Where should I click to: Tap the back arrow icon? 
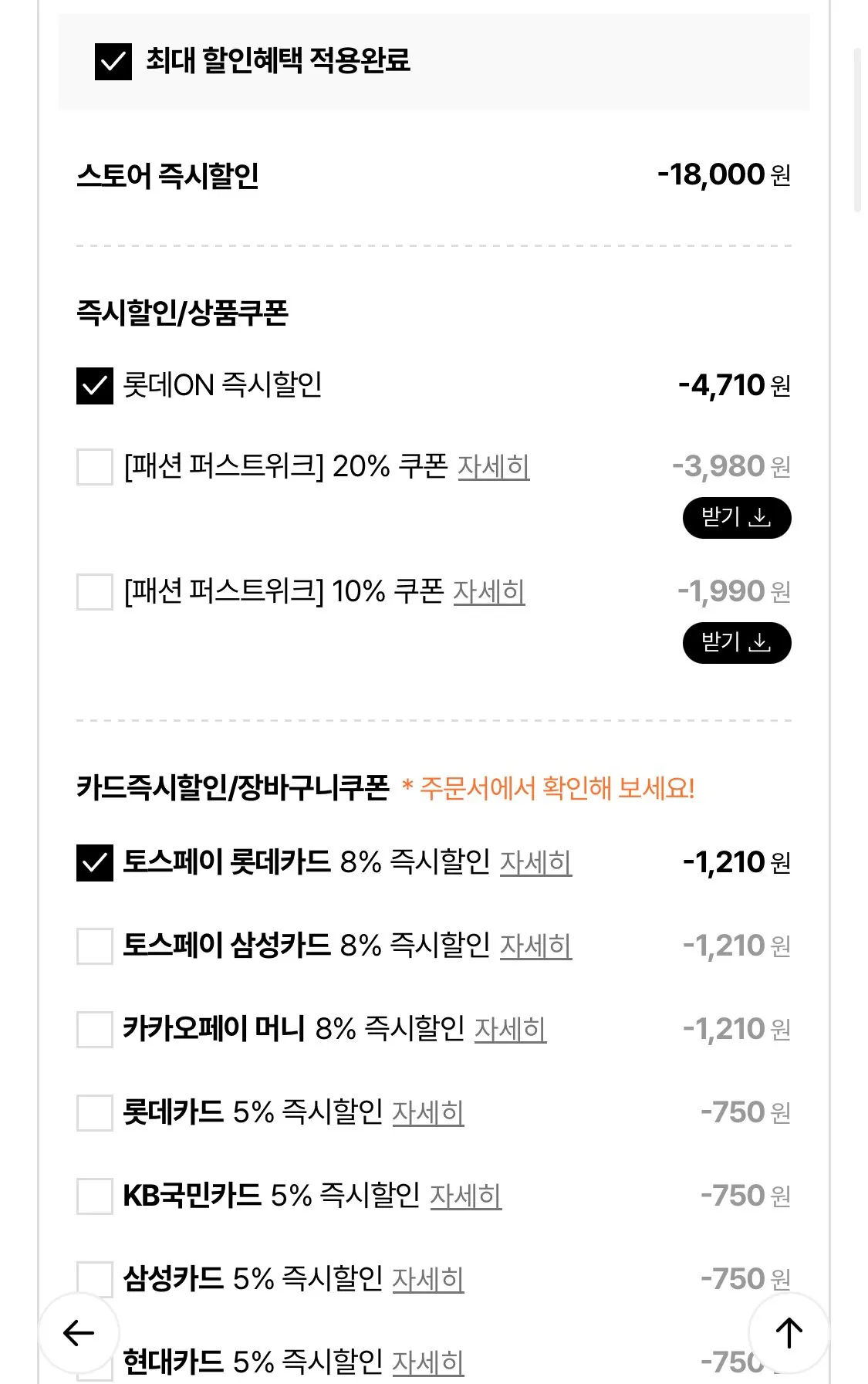pyautogui.click(x=78, y=1332)
